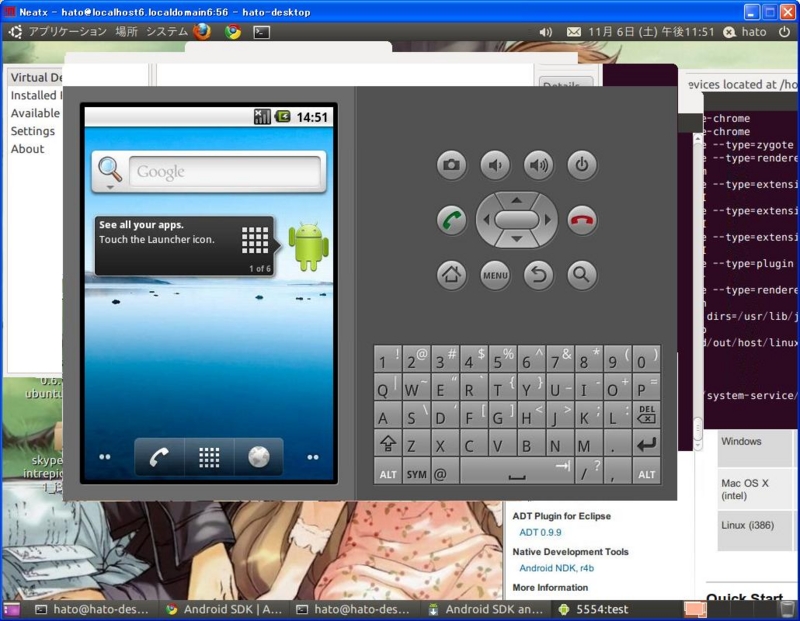Click the show desktop icon in bottom panel
This screenshot has height=621, width=800.
11,609
